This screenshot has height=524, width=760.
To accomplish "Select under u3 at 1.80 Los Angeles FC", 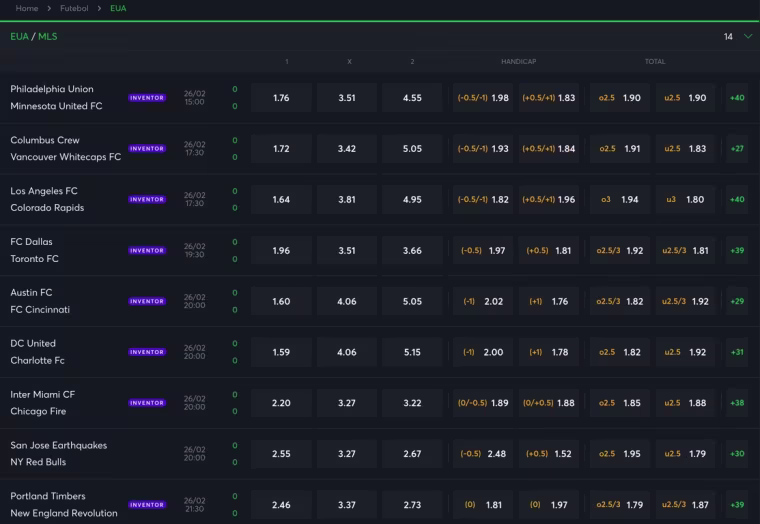I will click(685, 199).
